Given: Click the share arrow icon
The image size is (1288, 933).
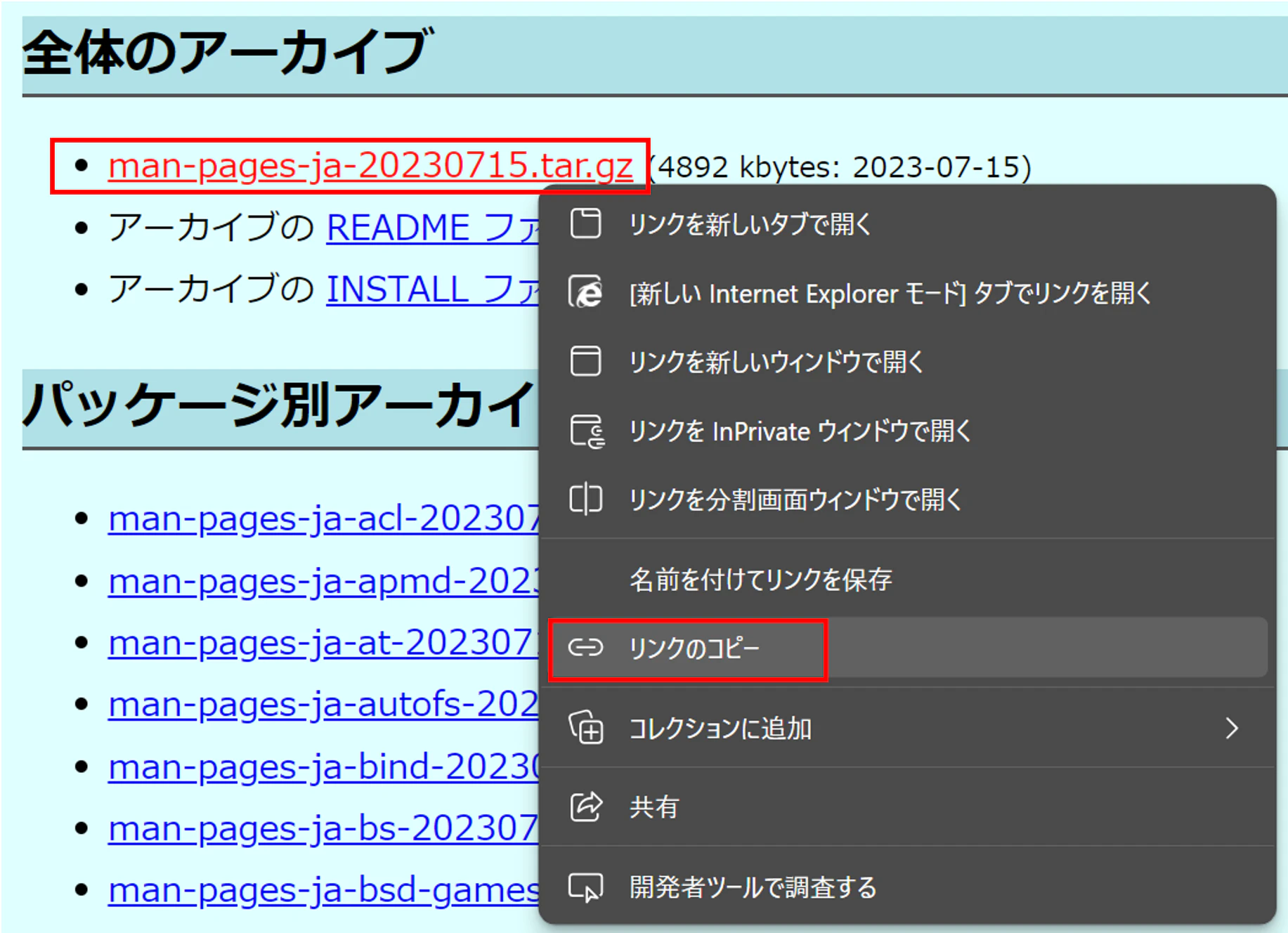Looking at the screenshot, I should pos(586,807).
